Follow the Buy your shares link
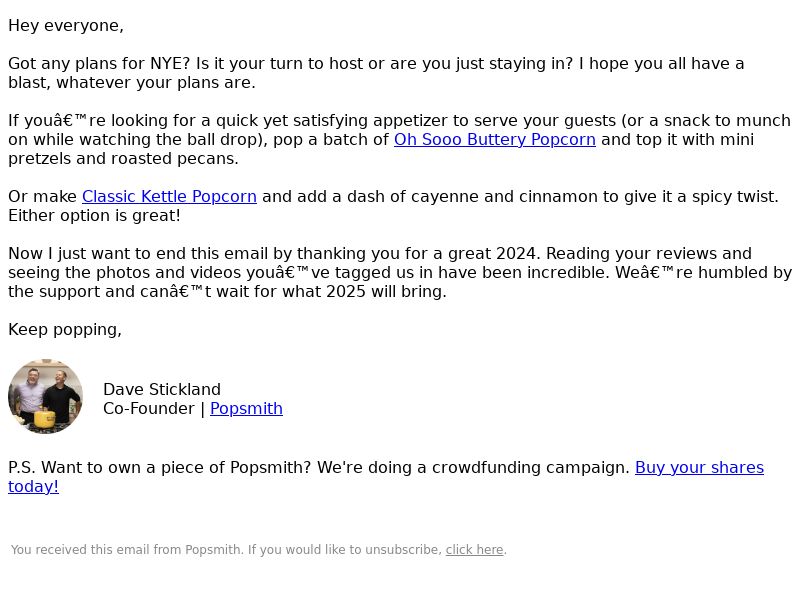The height and width of the screenshot is (600, 800). coord(386,477)
